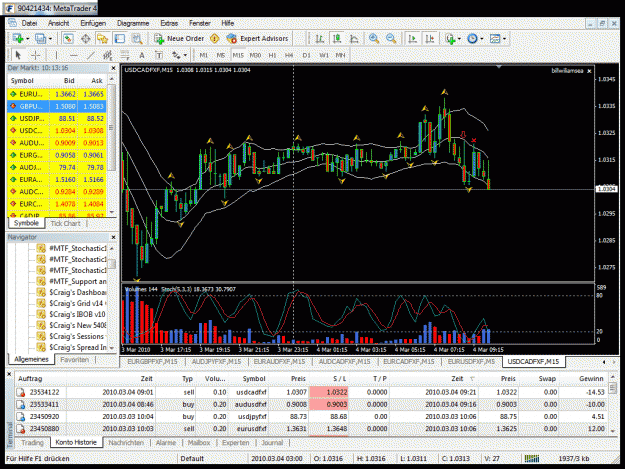
Task: Zoom in on the chart
Action: point(373,39)
